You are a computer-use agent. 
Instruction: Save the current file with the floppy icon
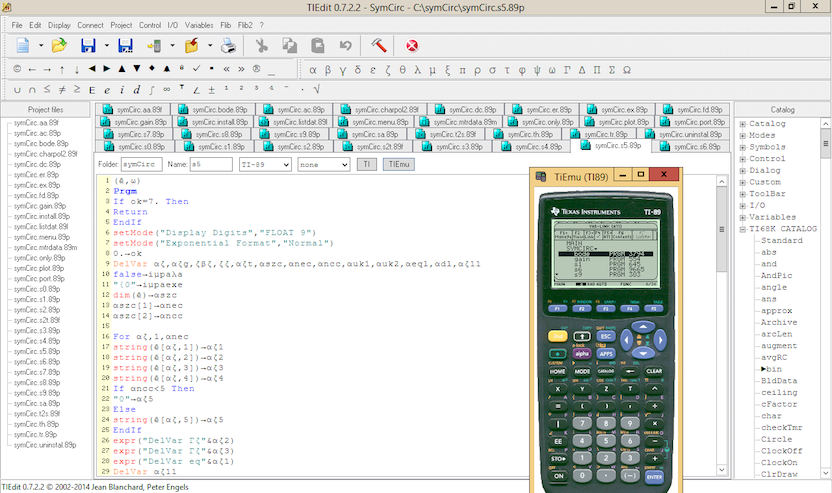point(88,46)
